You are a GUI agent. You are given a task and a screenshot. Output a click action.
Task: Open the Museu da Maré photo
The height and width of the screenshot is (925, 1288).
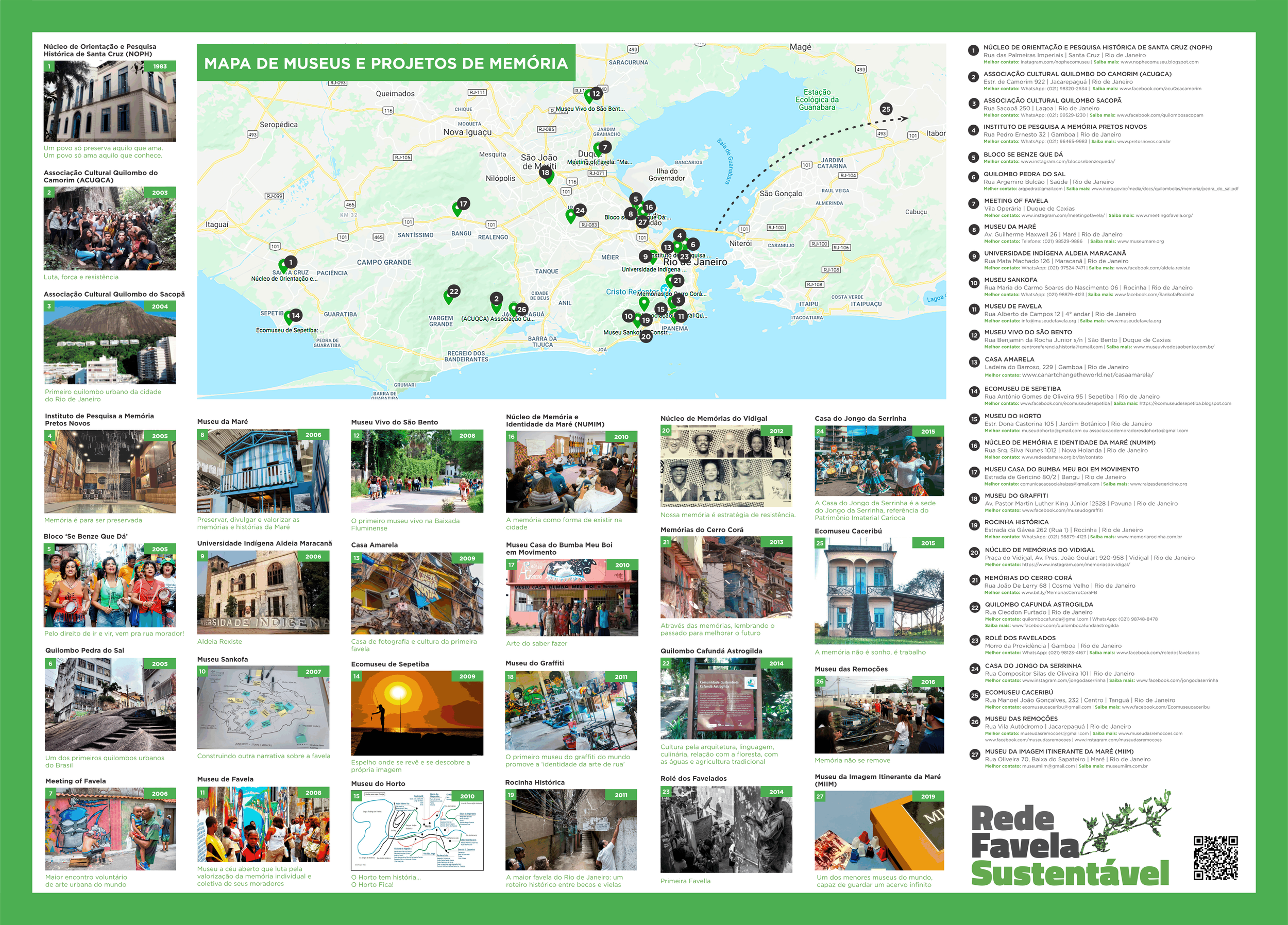[x=263, y=471]
